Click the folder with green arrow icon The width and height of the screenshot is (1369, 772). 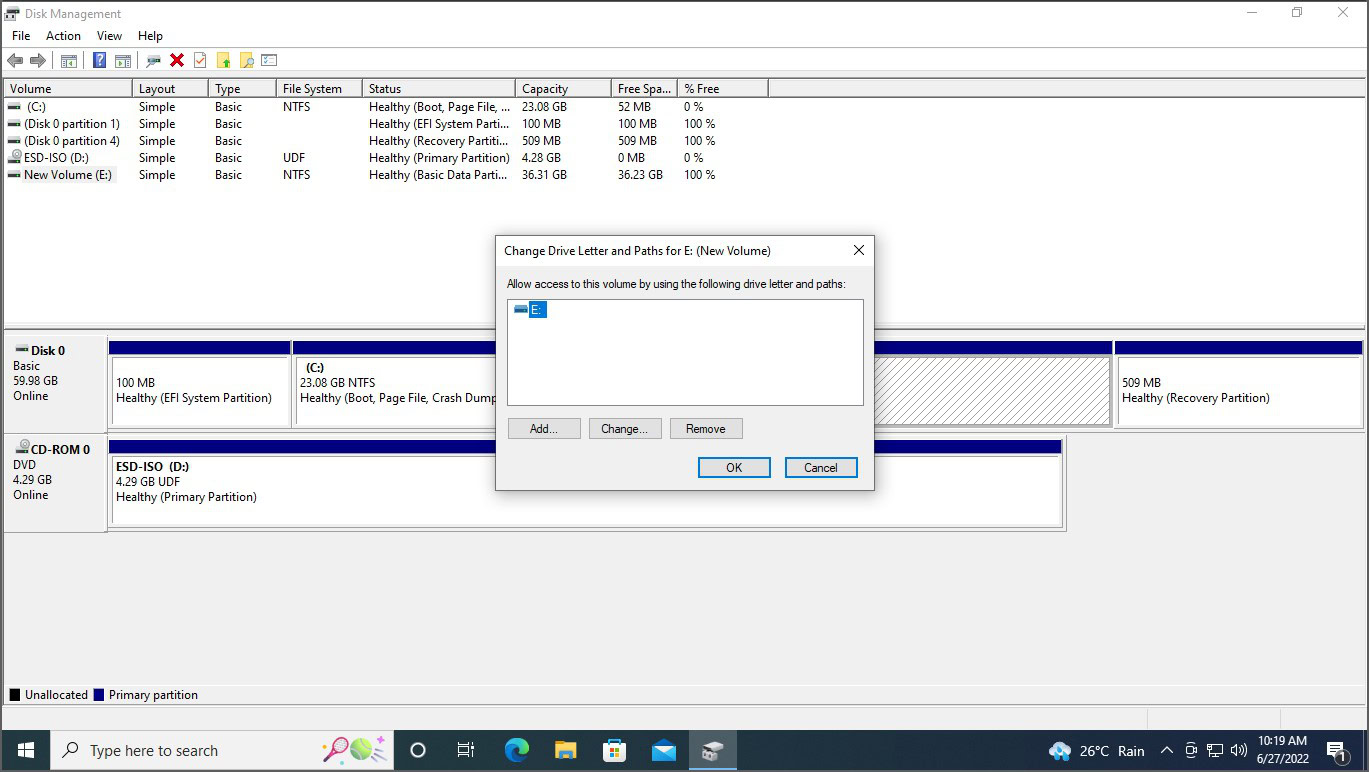point(223,60)
